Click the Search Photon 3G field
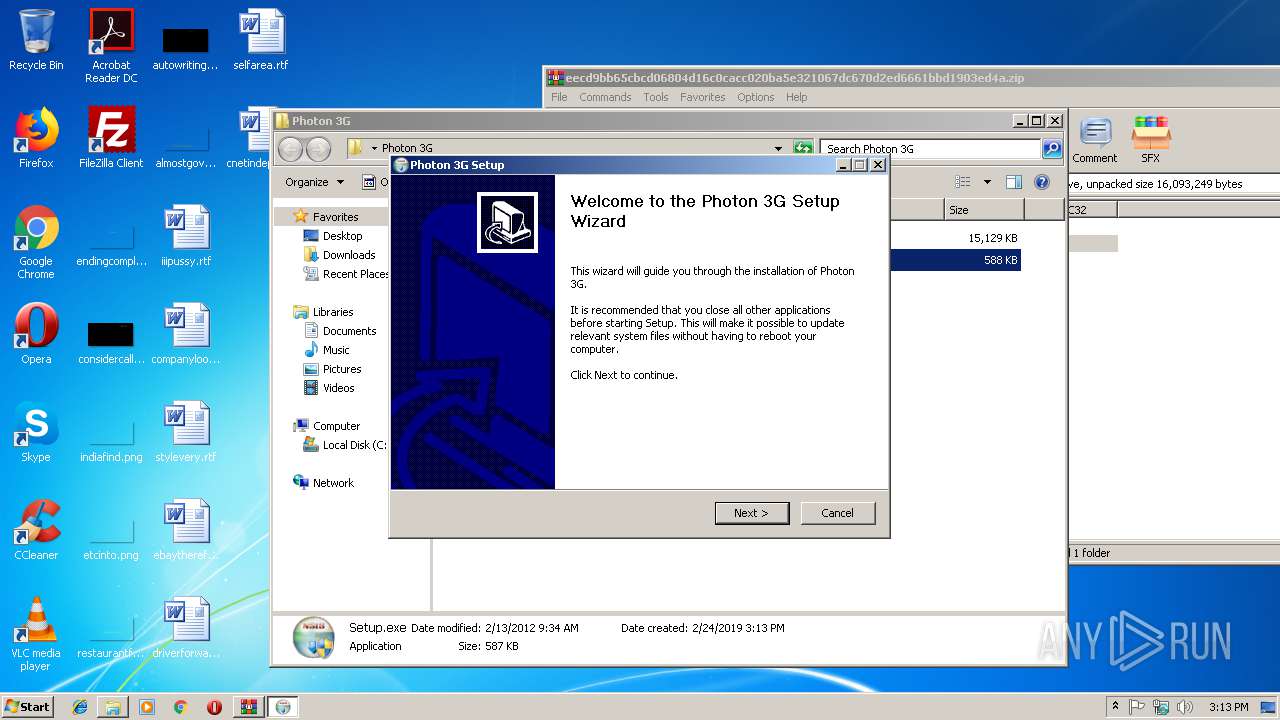 [x=931, y=149]
